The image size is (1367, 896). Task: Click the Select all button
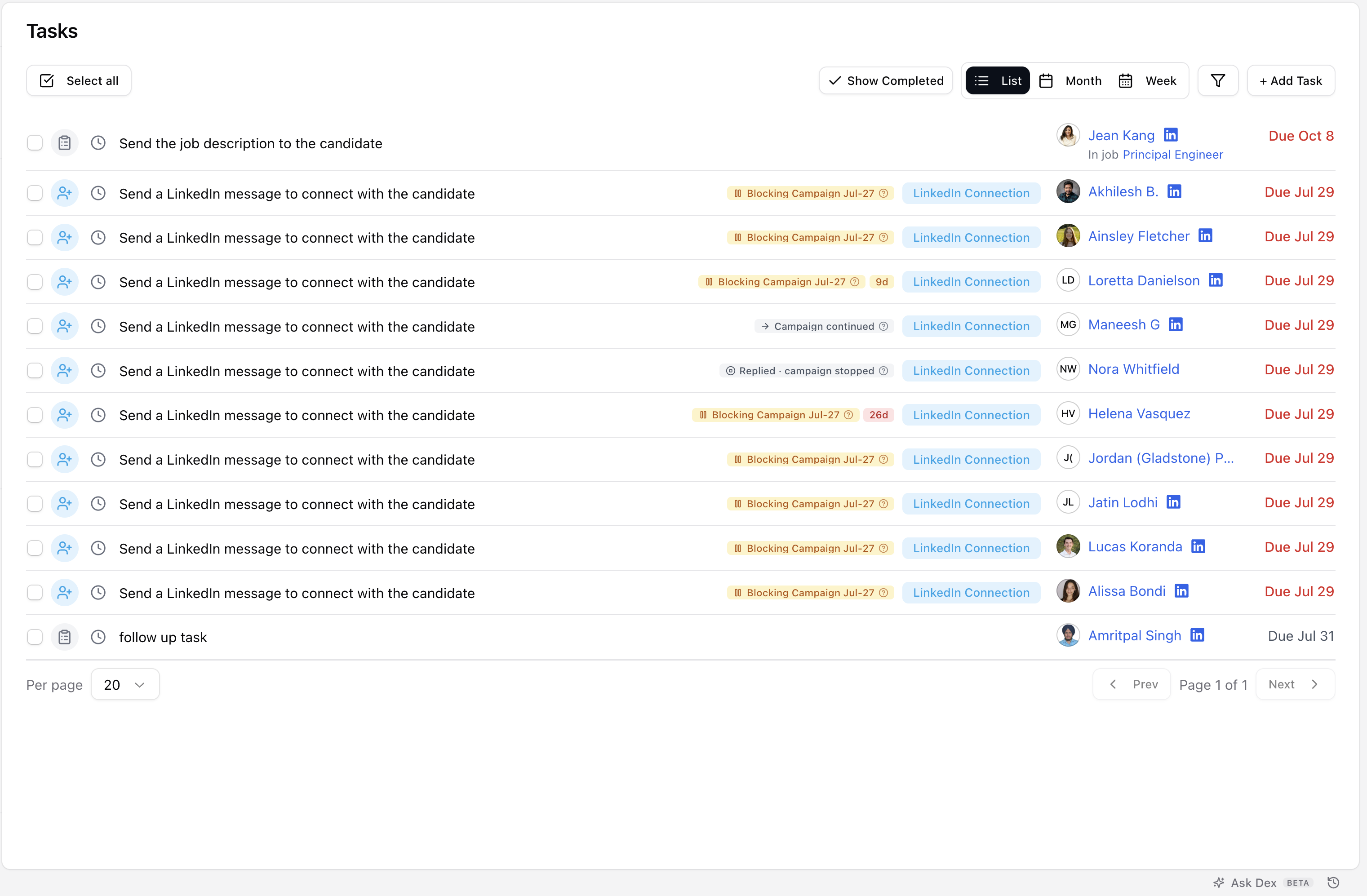click(79, 80)
